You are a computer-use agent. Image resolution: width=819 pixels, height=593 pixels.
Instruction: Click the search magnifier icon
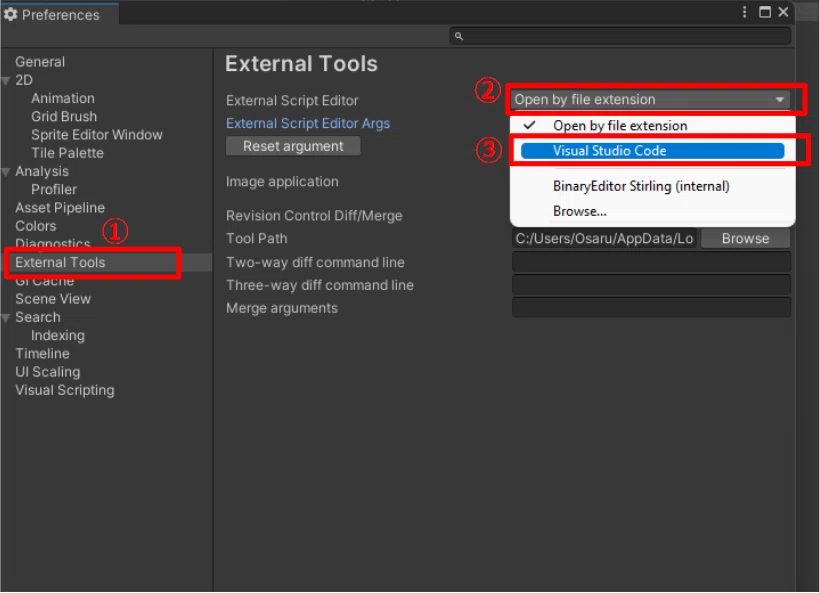tap(459, 36)
